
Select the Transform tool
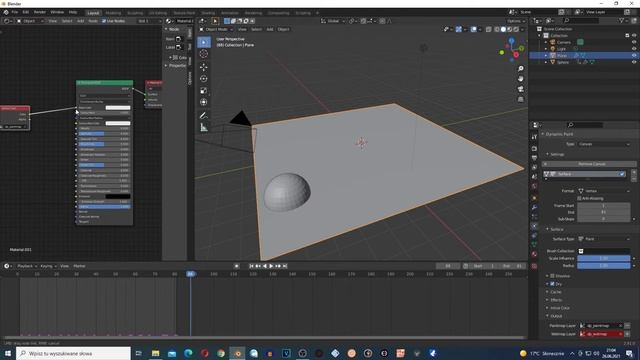(204, 102)
